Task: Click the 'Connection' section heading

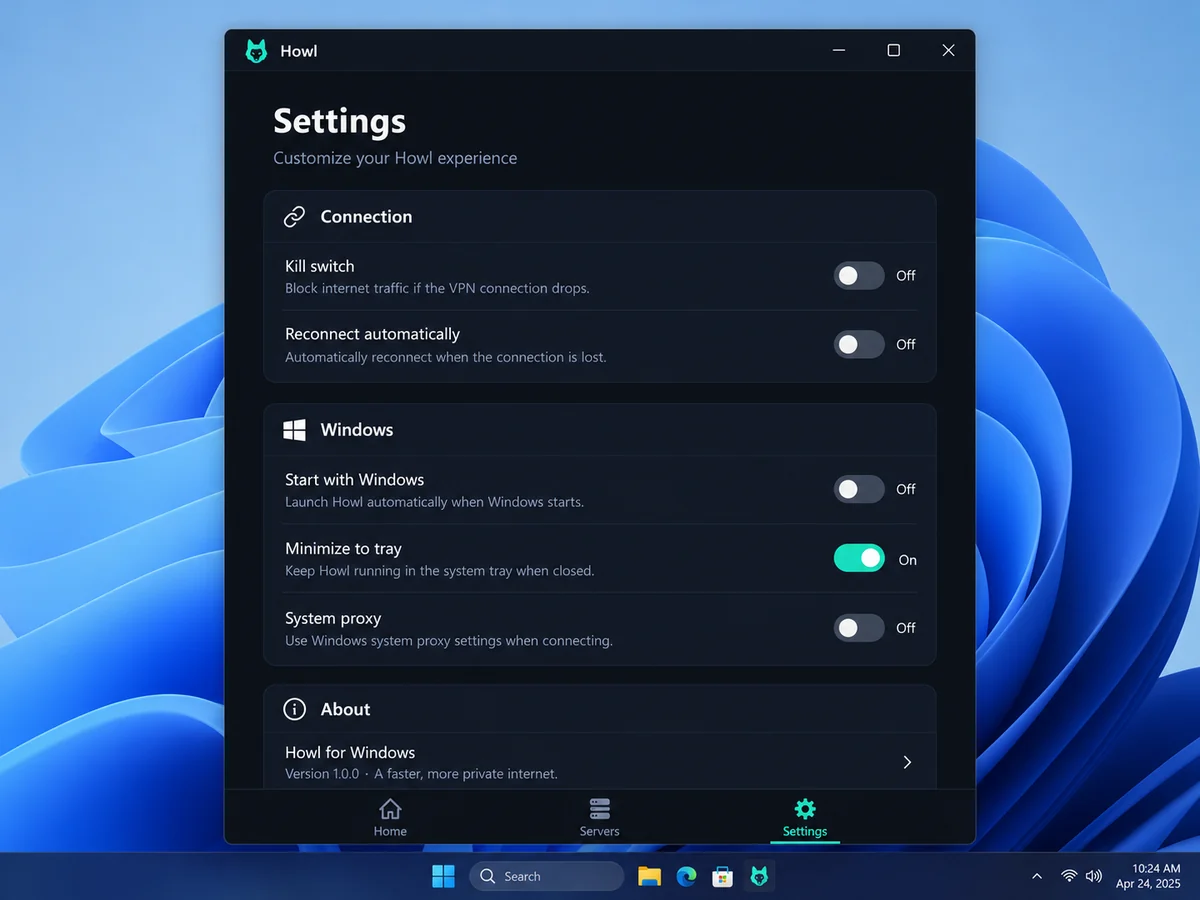Action: coord(366,217)
